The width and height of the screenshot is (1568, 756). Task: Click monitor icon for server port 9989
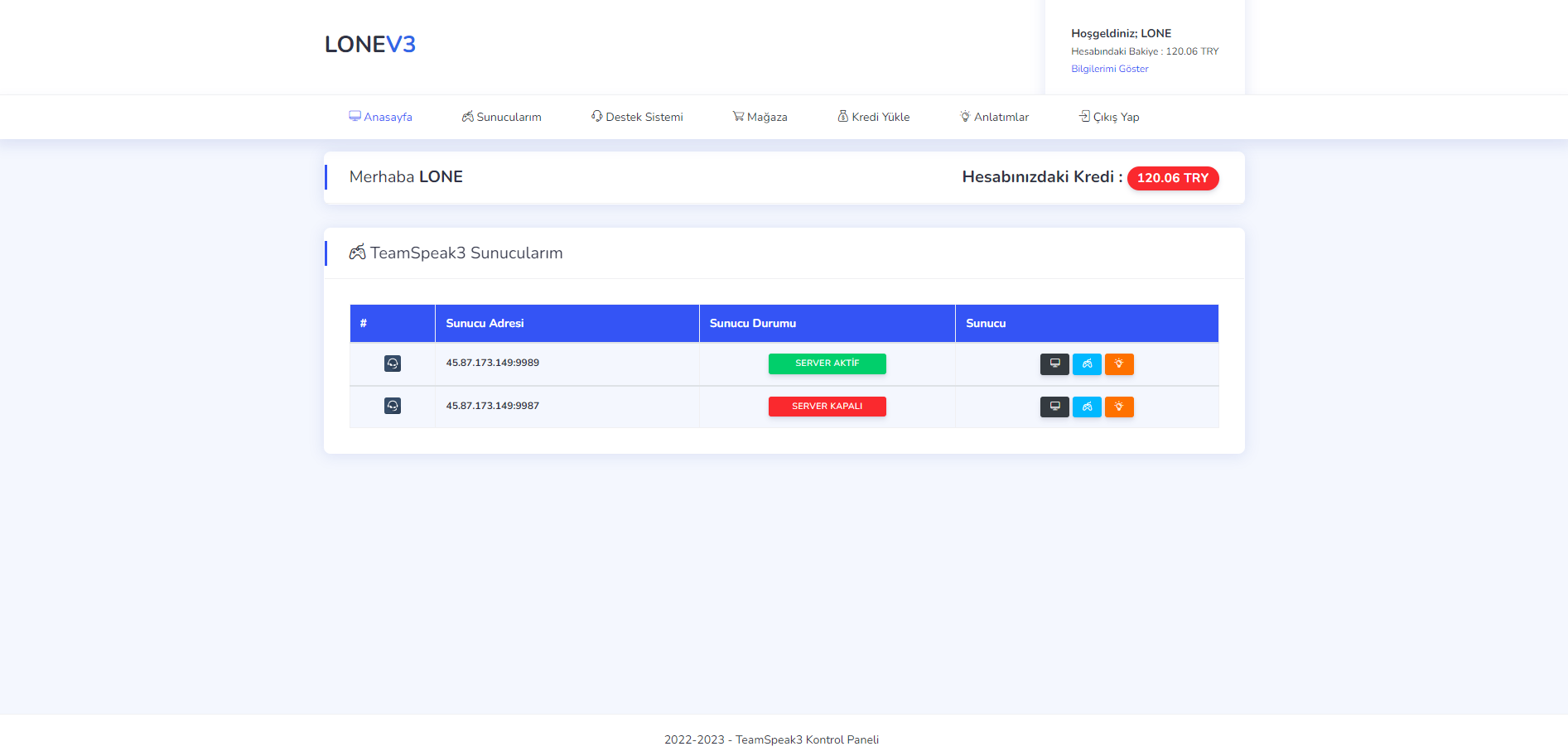pyautogui.click(x=1054, y=364)
